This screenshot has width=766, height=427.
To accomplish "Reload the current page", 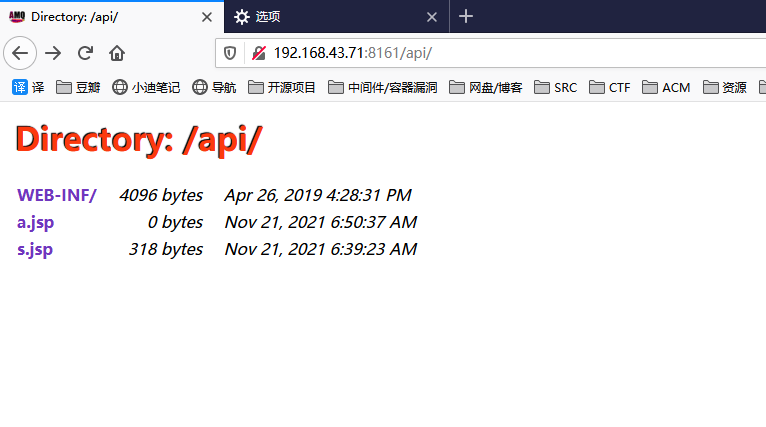I will click(85, 53).
